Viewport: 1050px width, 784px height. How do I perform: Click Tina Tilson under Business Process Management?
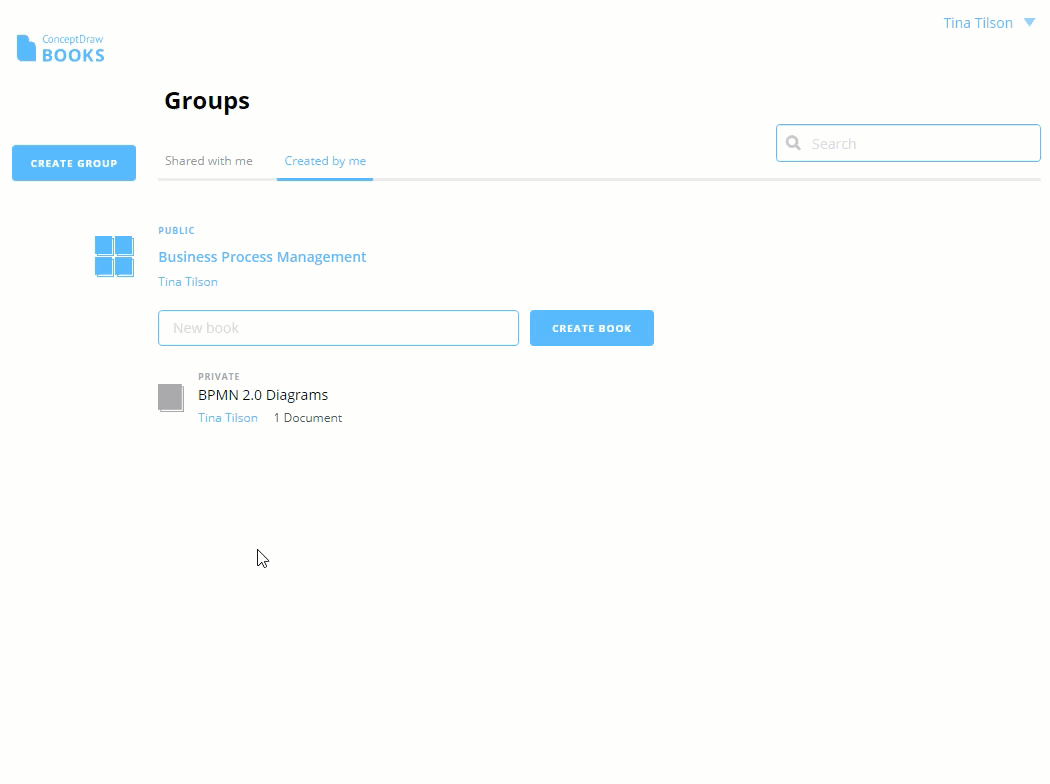pyautogui.click(x=188, y=282)
